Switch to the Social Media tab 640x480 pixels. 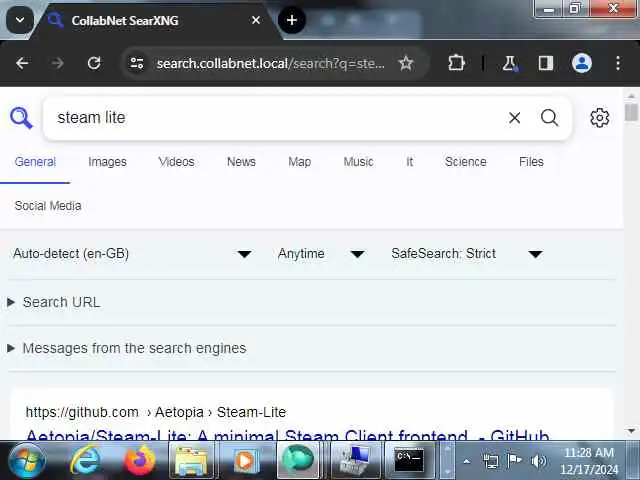(48, 206)
